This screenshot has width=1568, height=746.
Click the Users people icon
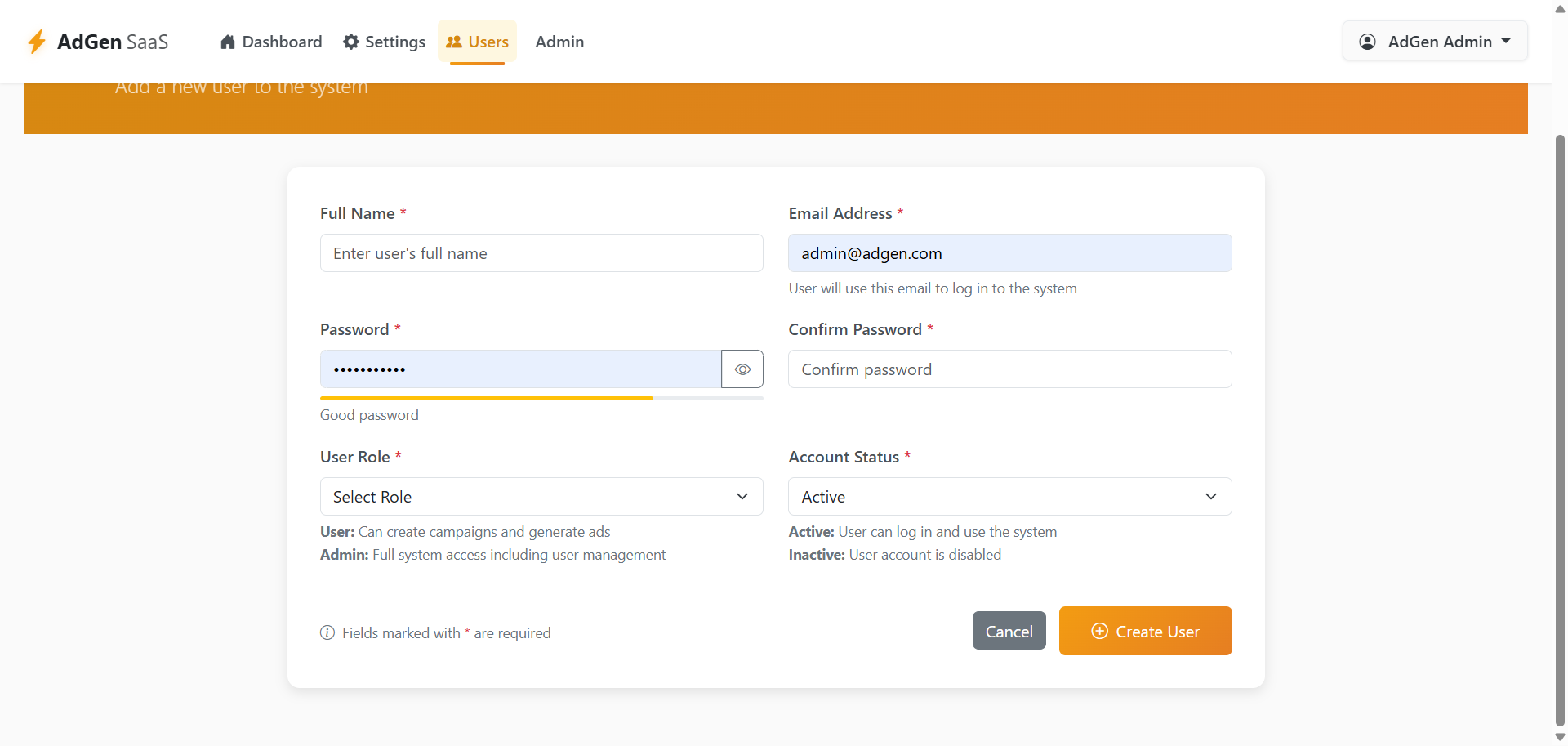454,42
